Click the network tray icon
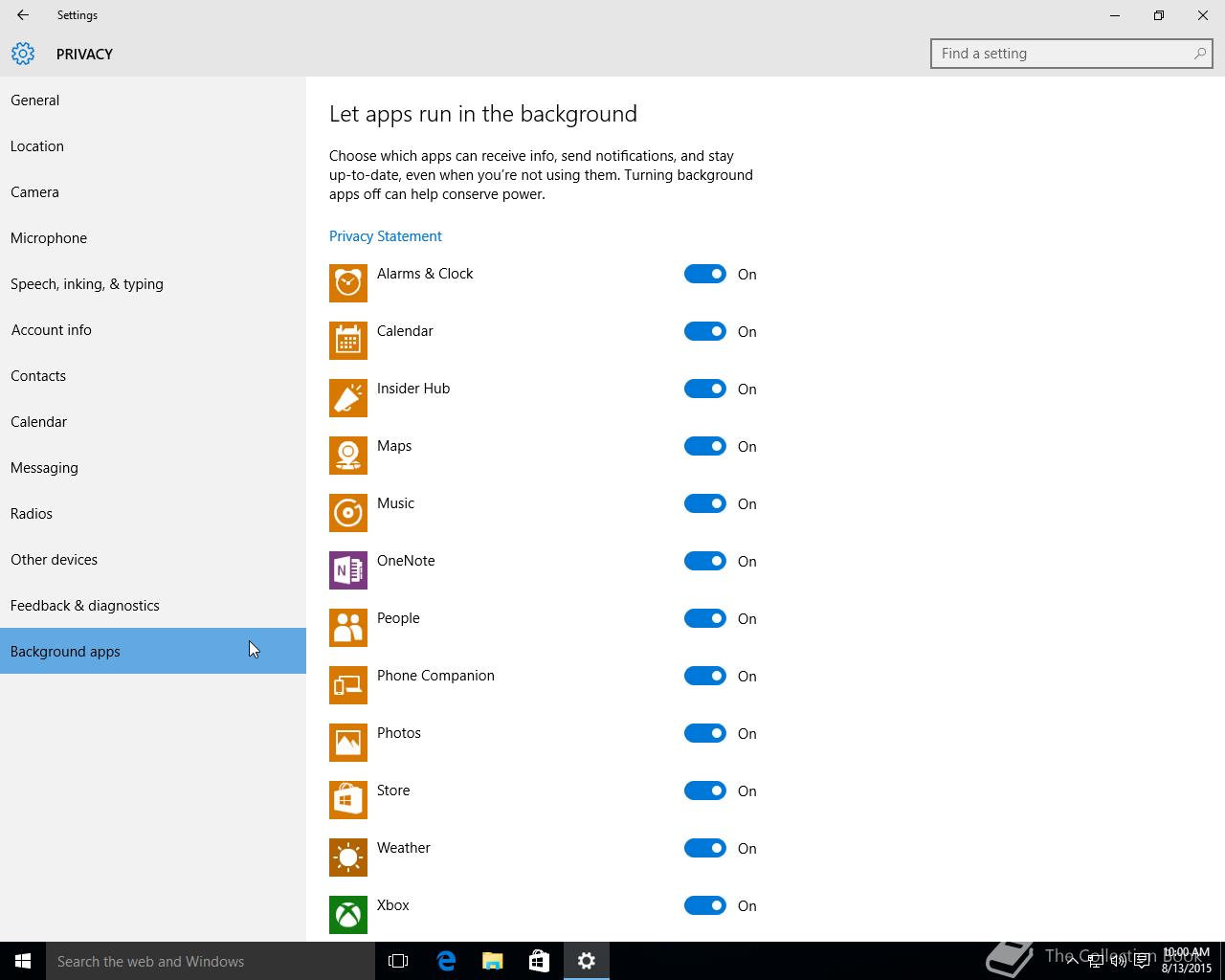Viewport: 1225px width, 980px height. click(x=1095, y=961)
